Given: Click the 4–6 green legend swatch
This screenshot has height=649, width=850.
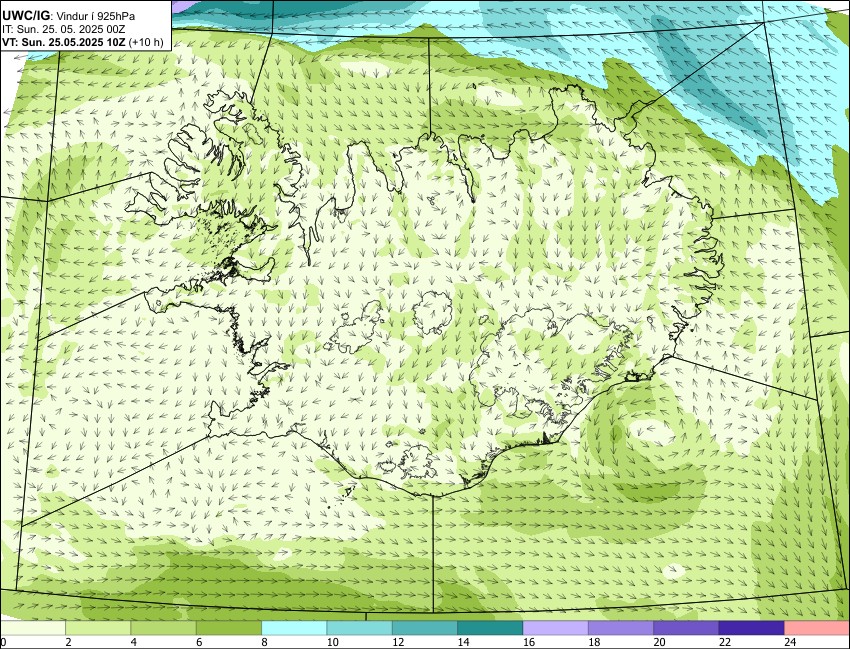Looking at the screenshot, I should (x=163, y=628).
